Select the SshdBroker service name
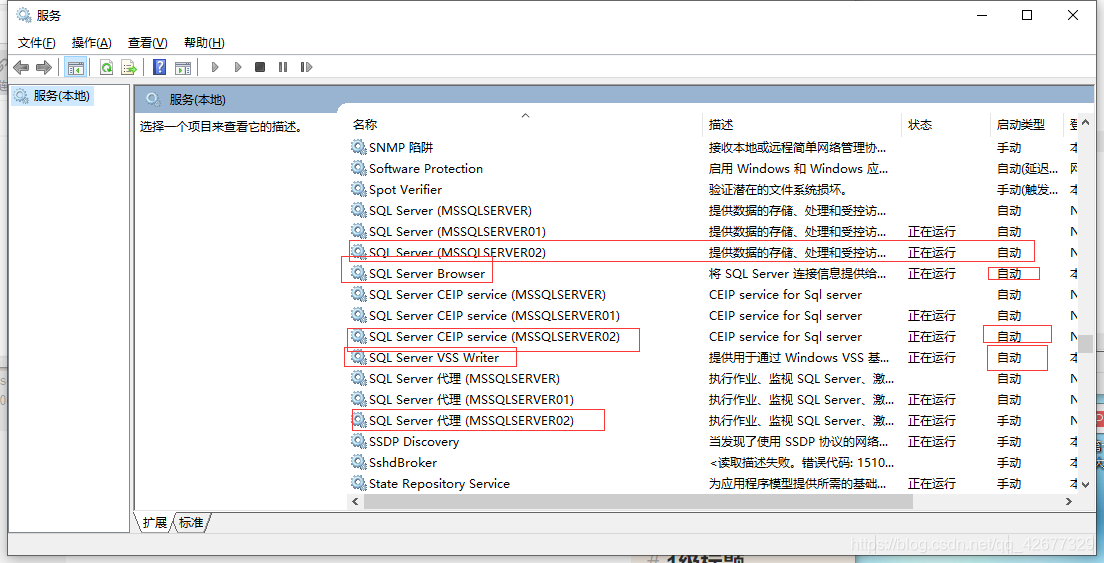 click(403, 462)
